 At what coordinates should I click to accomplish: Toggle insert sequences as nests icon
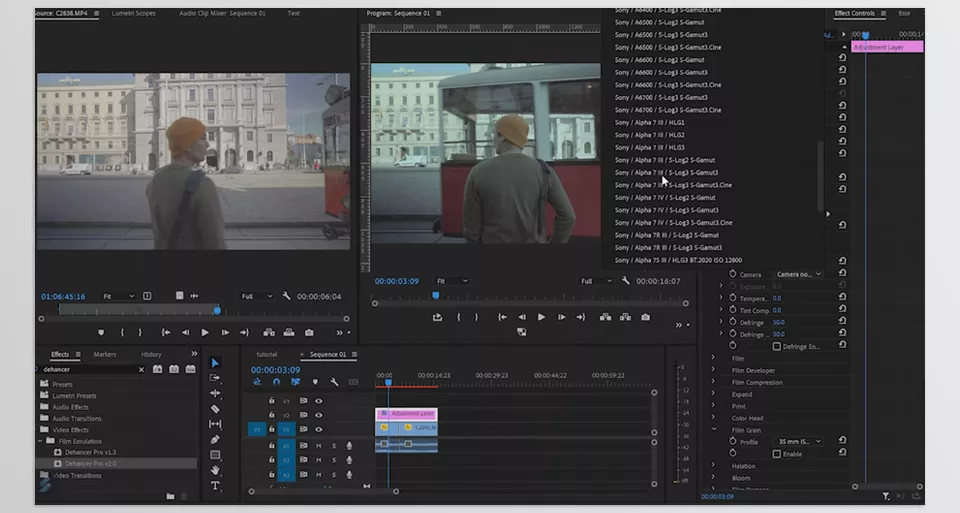coord(257,382)
